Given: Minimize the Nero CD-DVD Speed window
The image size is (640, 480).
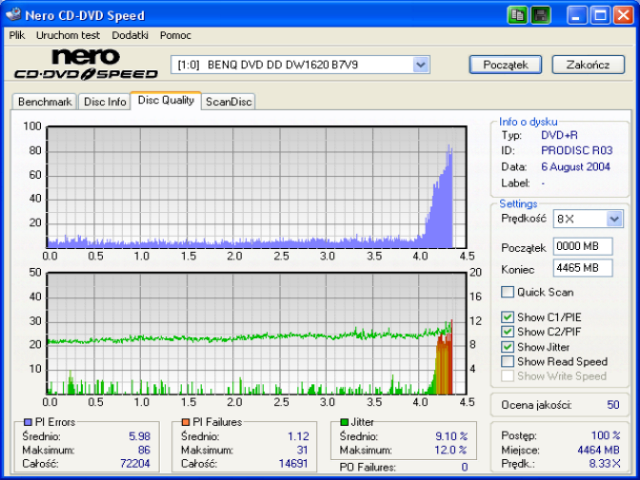Looking at the screenshot, I should [577, 16].
